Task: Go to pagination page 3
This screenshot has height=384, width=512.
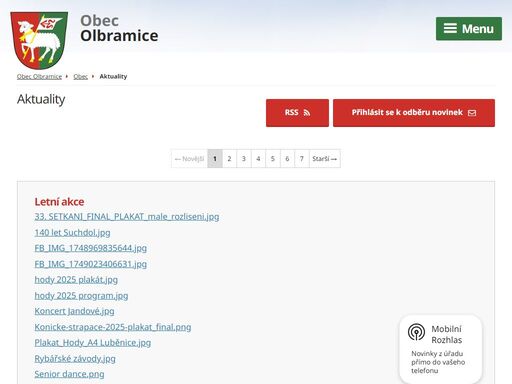Action: [244, 159]
